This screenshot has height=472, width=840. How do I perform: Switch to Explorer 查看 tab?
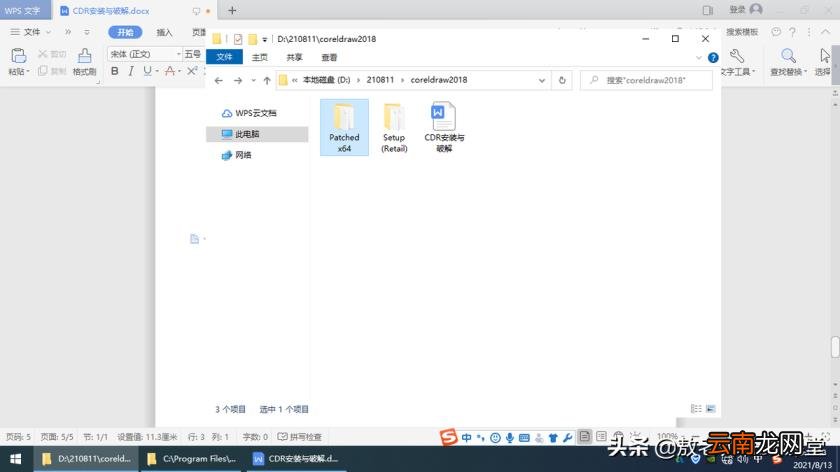click(329, 57)
